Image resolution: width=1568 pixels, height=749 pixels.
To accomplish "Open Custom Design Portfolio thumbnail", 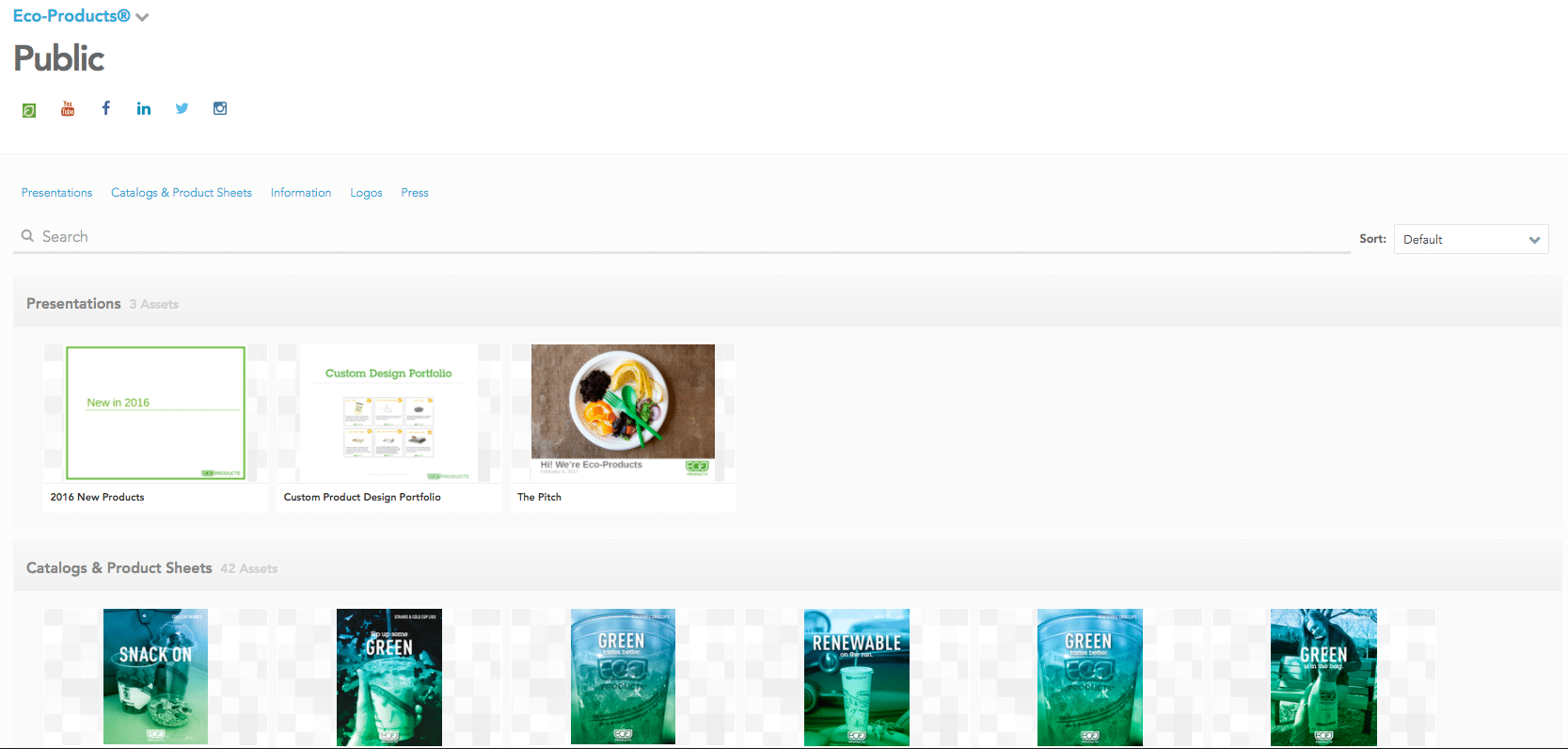I will [x=389, y=413].
